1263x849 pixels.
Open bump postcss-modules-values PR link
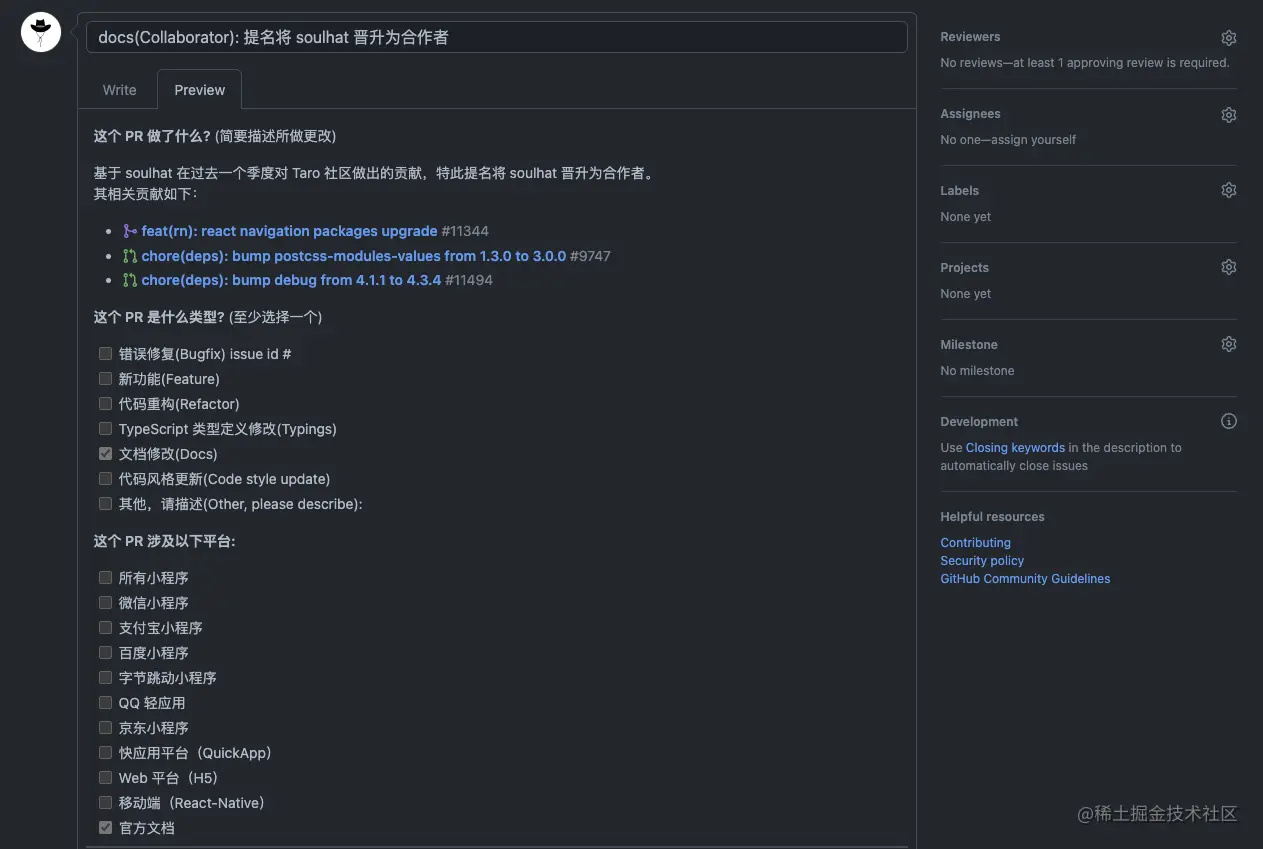click(353, 256)
